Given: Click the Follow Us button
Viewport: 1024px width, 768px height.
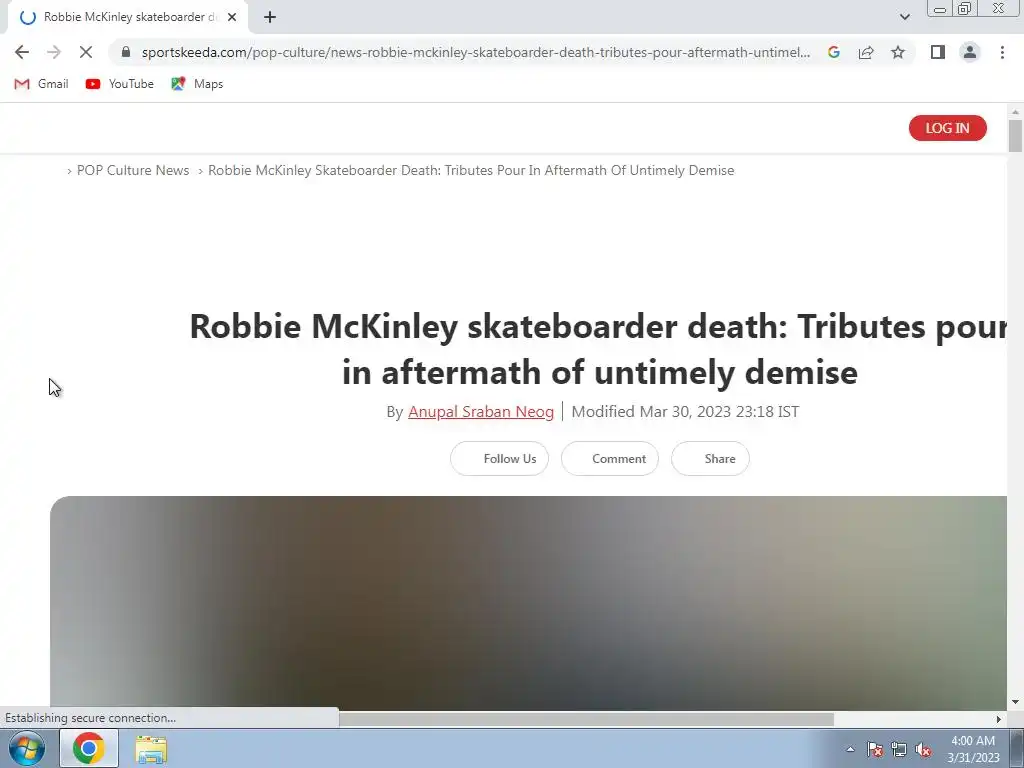Looking at the screenshot, I should point(500,458).
